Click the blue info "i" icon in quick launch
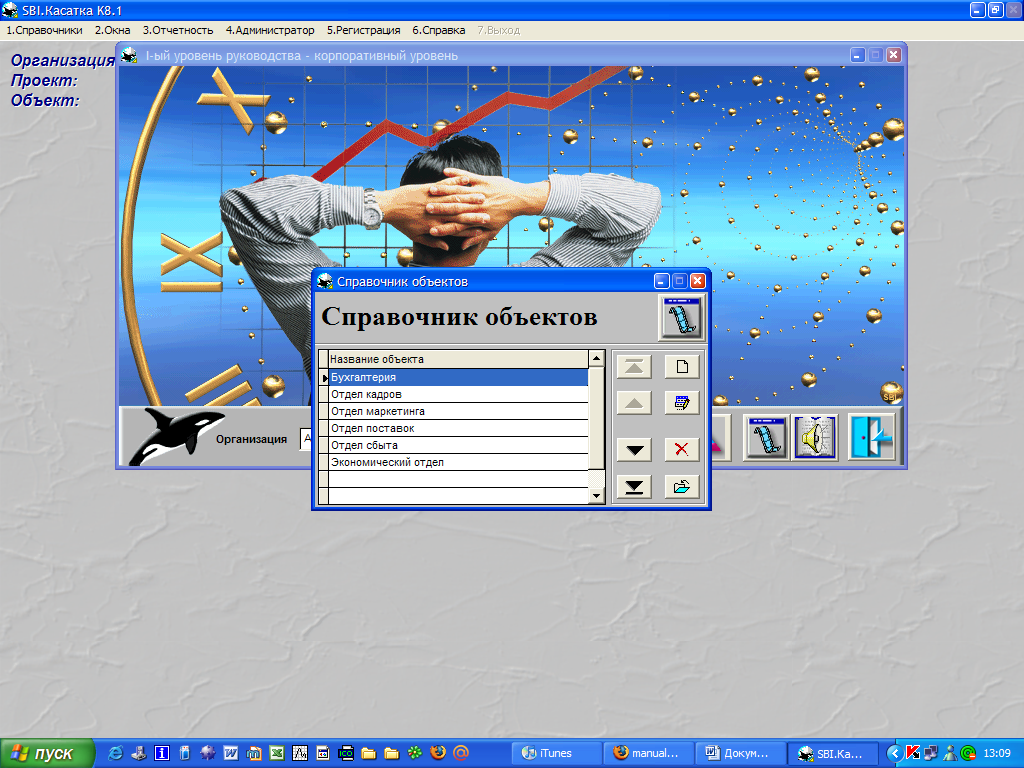The width and height of the screenshot is (1024, 768). pyautogui.click(x=162, y=753)
